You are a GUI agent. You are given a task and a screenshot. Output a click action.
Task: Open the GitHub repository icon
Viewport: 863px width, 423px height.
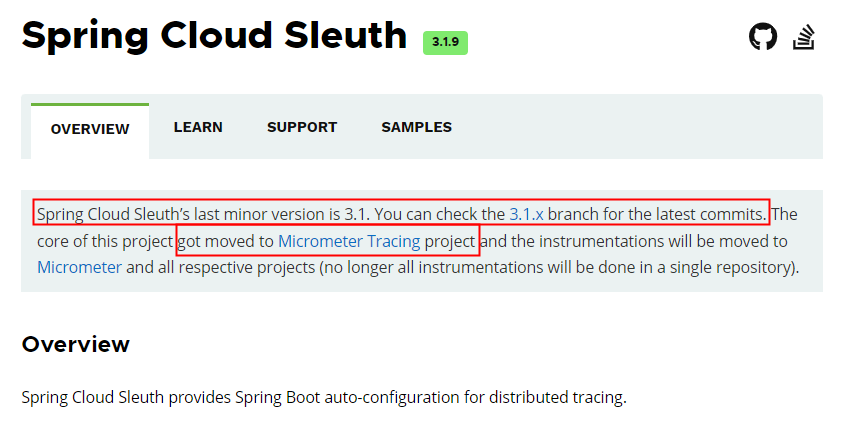coord(763,37)
